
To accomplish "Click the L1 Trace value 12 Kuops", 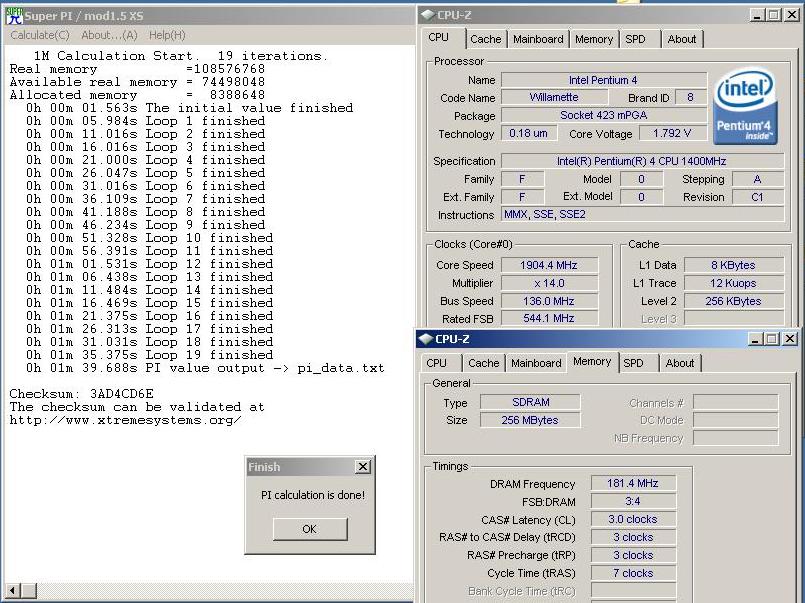I will coord(734,283).
